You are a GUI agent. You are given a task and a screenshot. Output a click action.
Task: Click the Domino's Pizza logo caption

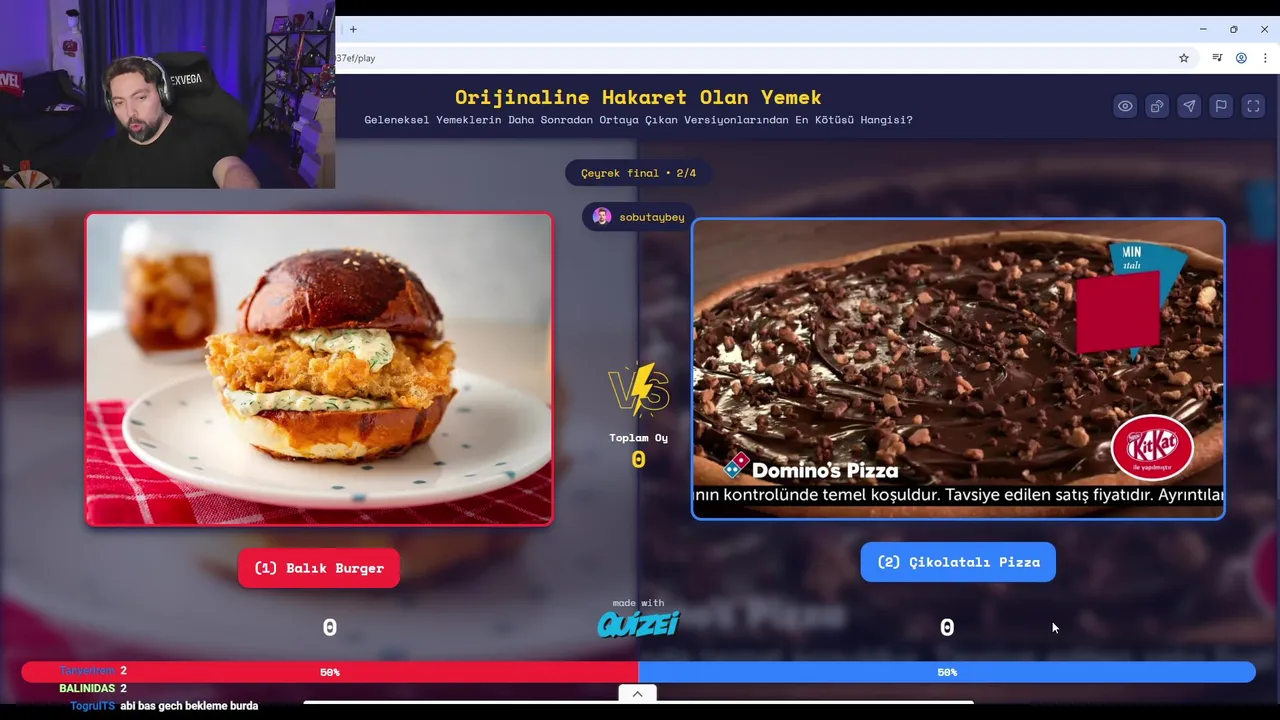click(812, 468)
